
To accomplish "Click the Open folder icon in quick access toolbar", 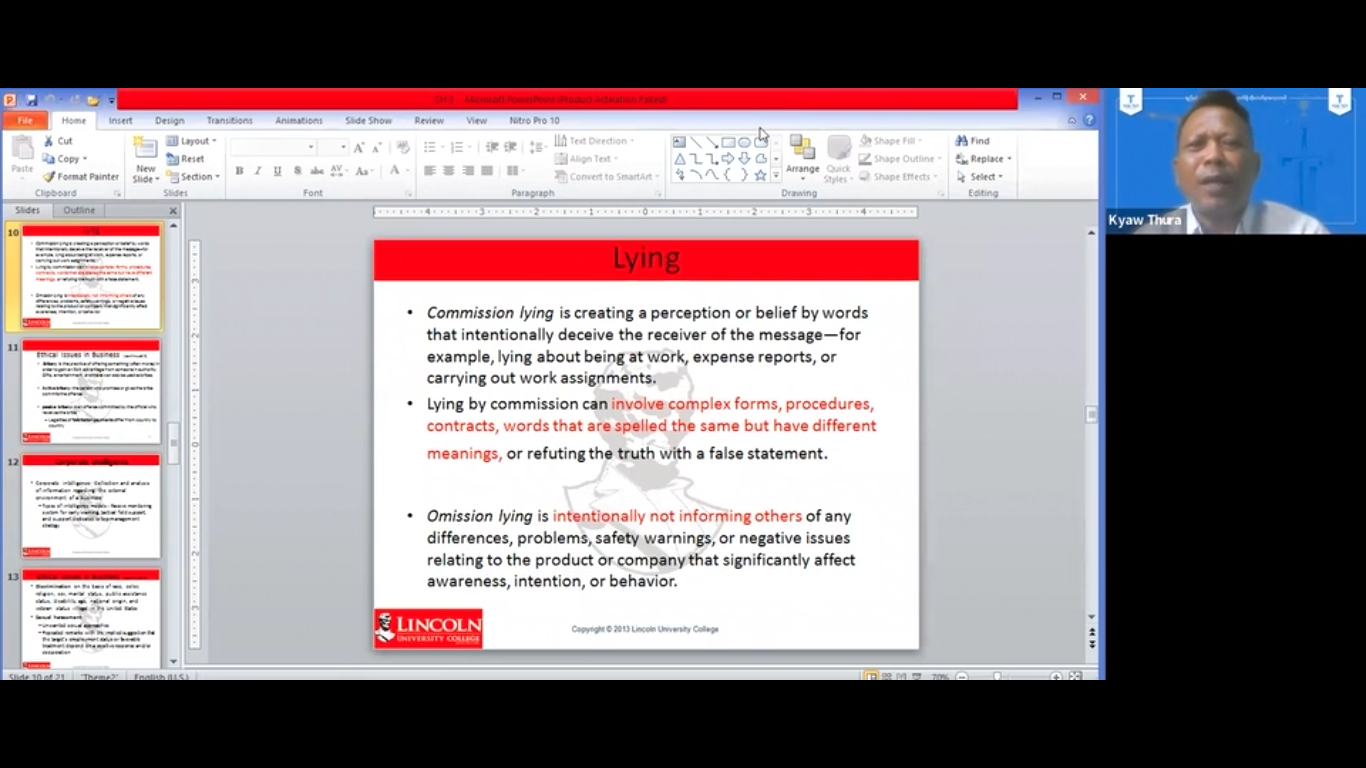I will pos(93,100).
